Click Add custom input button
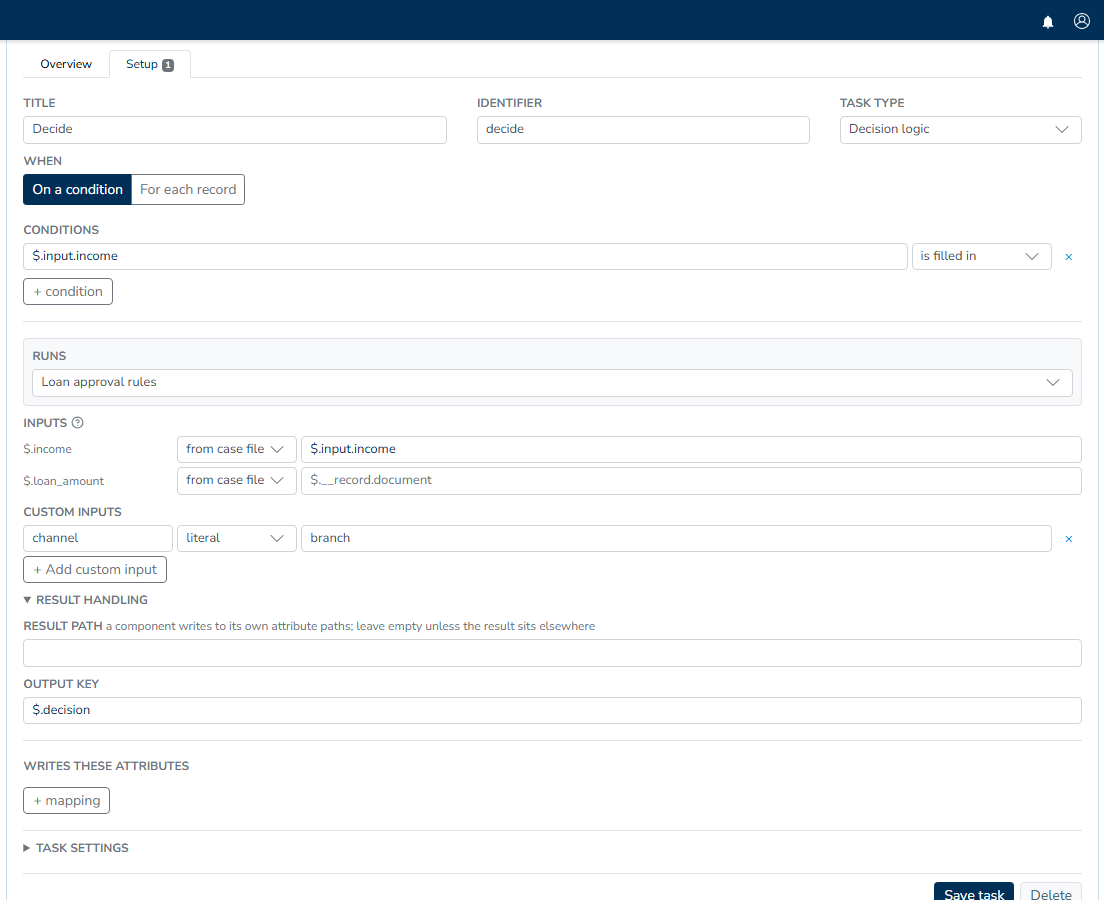The image size is (1104, 900). click(95, 570)
